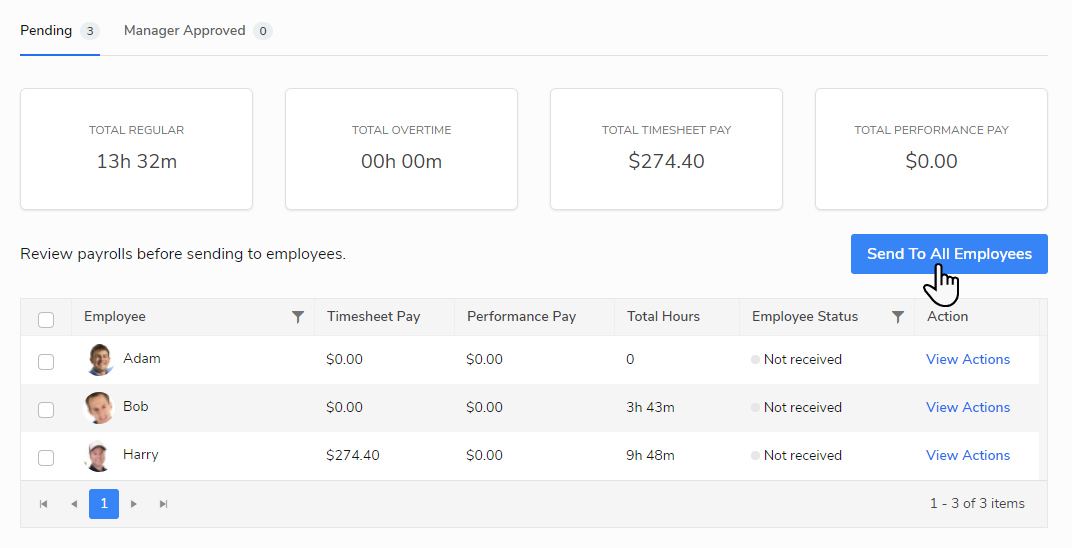Open View Actions for Harry
The height and width of the screenshot is (548, 1072).
click(968, 455)
